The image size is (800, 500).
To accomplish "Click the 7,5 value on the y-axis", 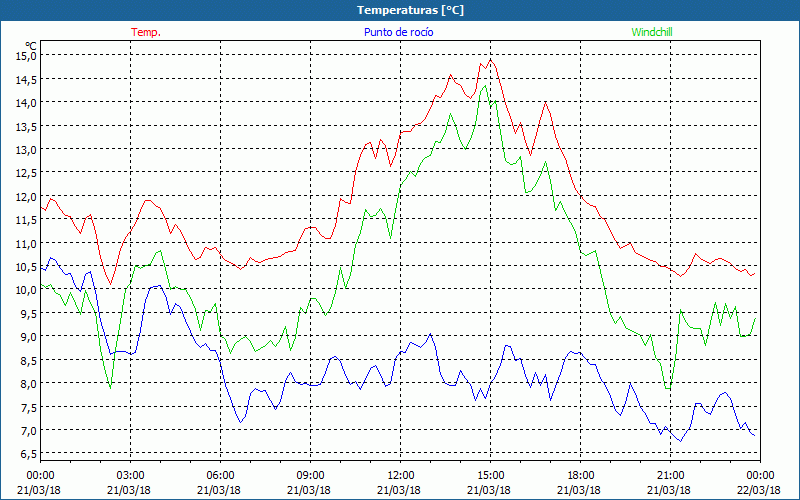I will [29, 407].
